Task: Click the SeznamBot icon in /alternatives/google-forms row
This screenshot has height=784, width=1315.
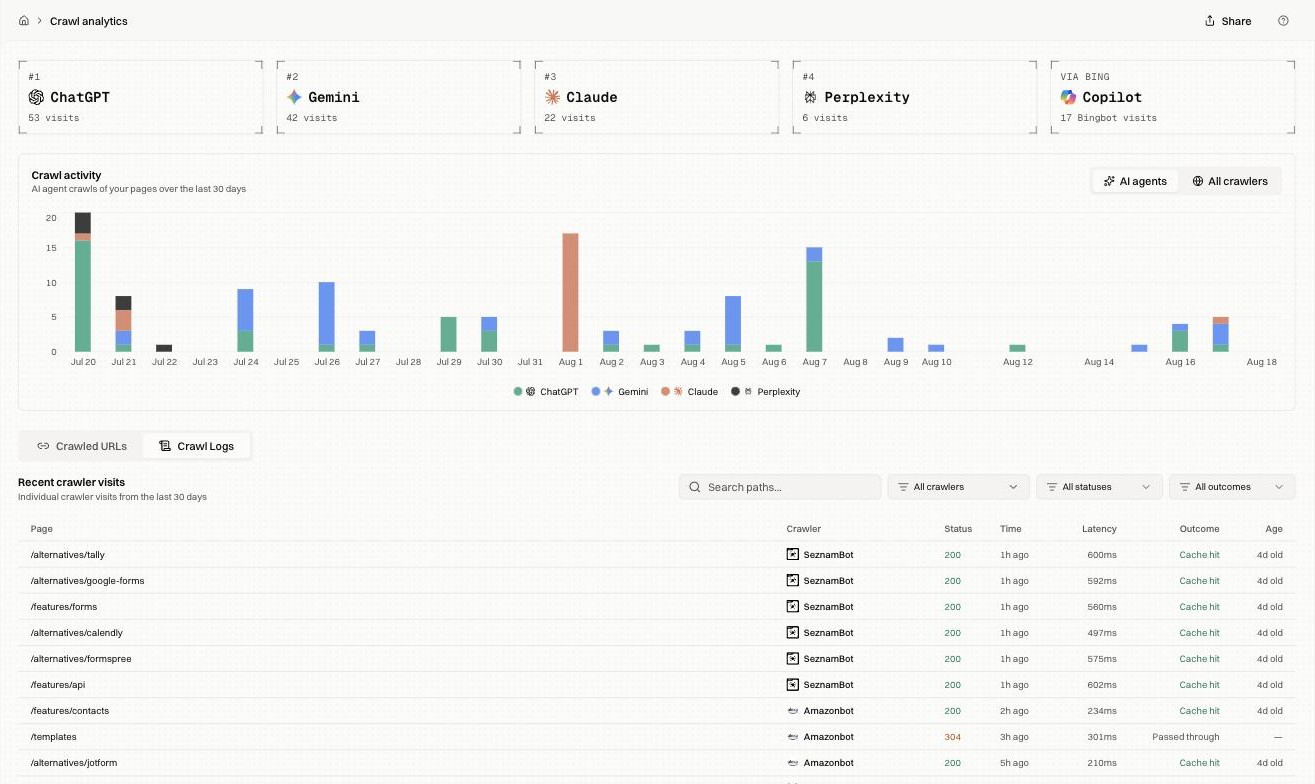Action: tap(793, 580)
